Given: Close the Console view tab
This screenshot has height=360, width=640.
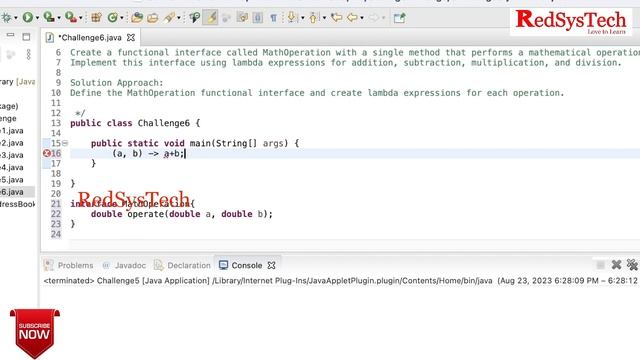Looking at the screenshot, I should (x=271, y=265).
